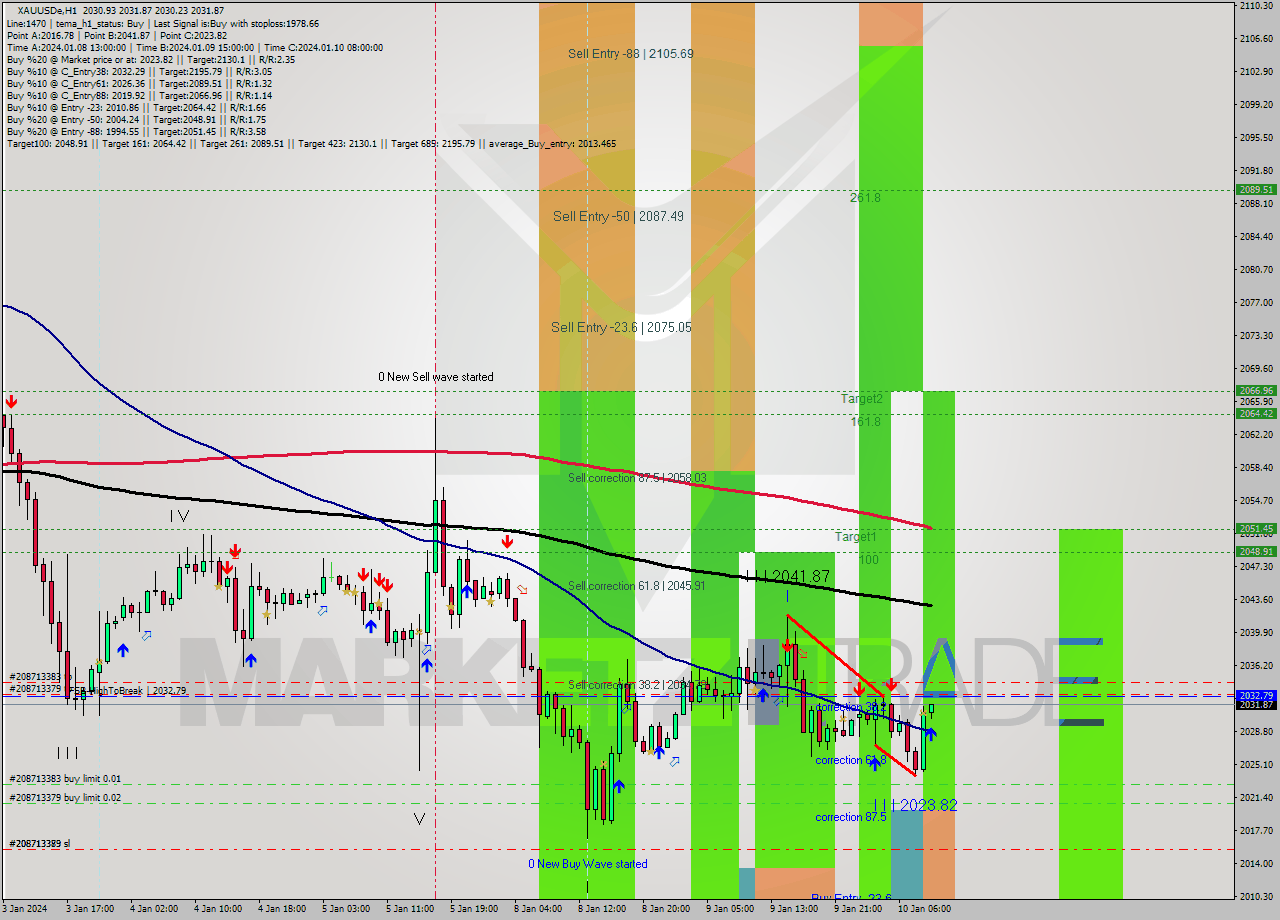
Task: Select 'Sell correction 61.8 | 2045.91' label
Action: (637, 586)
